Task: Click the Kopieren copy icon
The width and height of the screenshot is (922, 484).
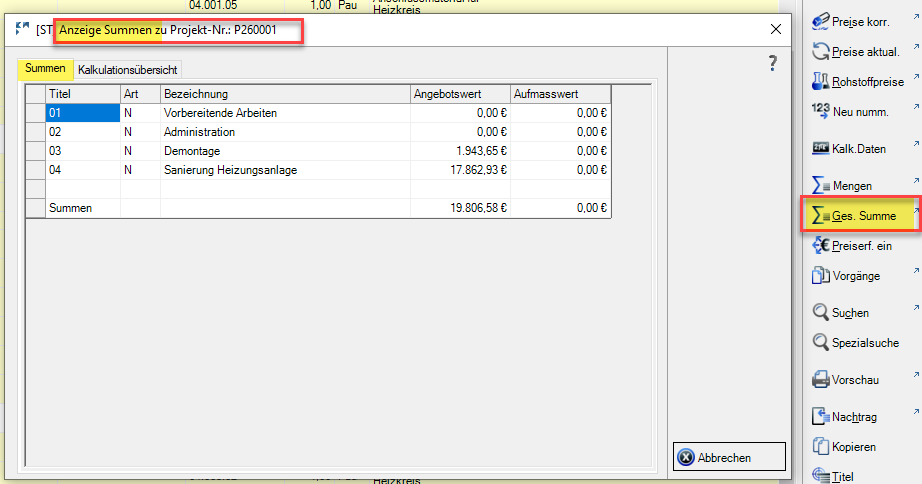Action: click(821, 447)
